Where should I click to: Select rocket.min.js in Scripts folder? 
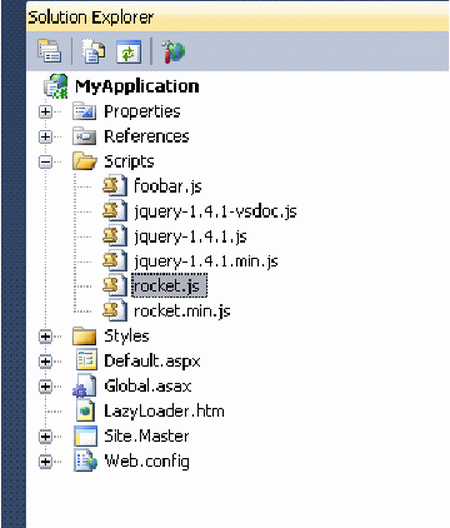(182, 311)
